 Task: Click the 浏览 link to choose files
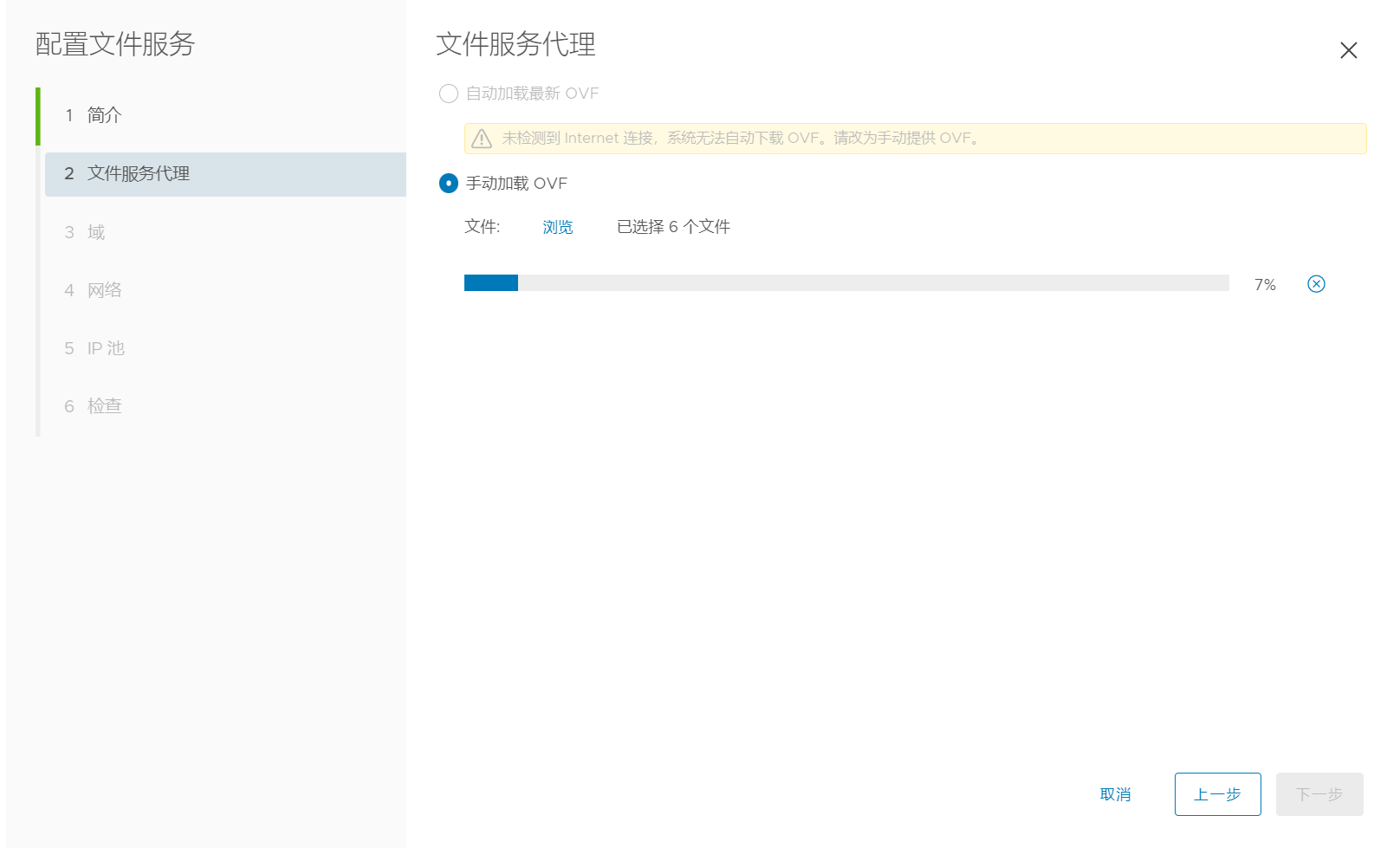coord(558,227)
